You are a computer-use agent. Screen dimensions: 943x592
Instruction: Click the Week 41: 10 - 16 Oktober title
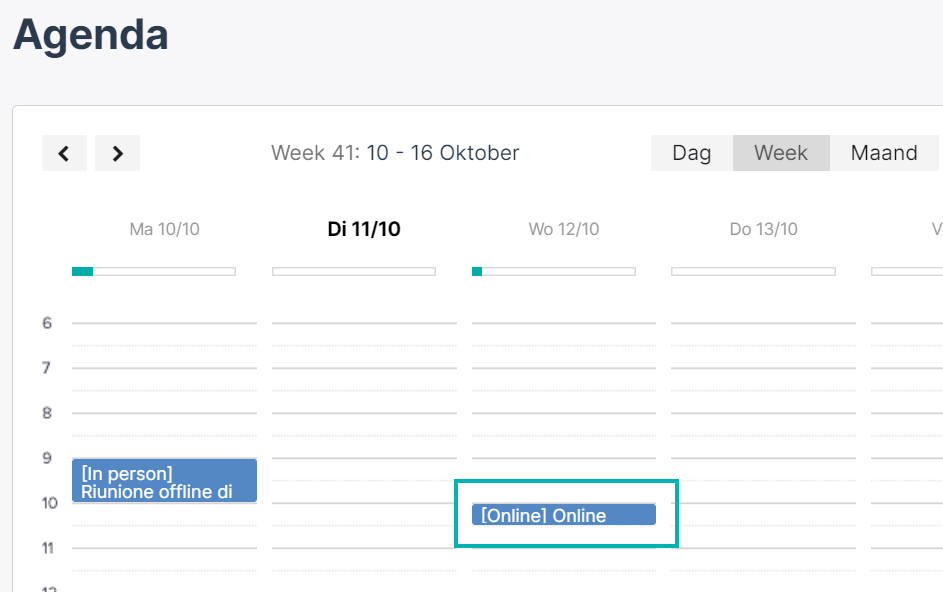tap(395, 153)
